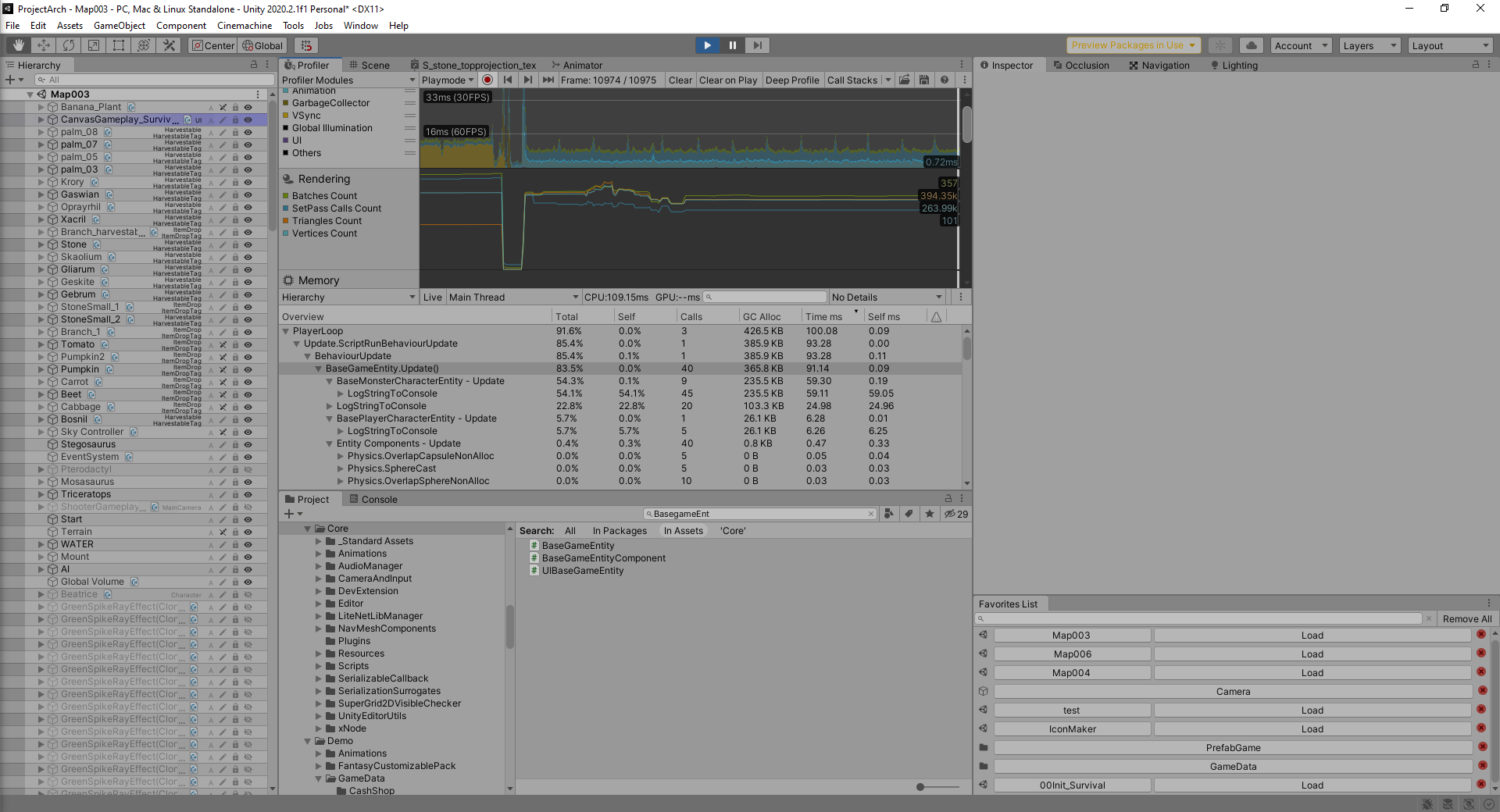Toggle visibility of the Stone object
Screen dimensions: 1500x812
point(248,244)
